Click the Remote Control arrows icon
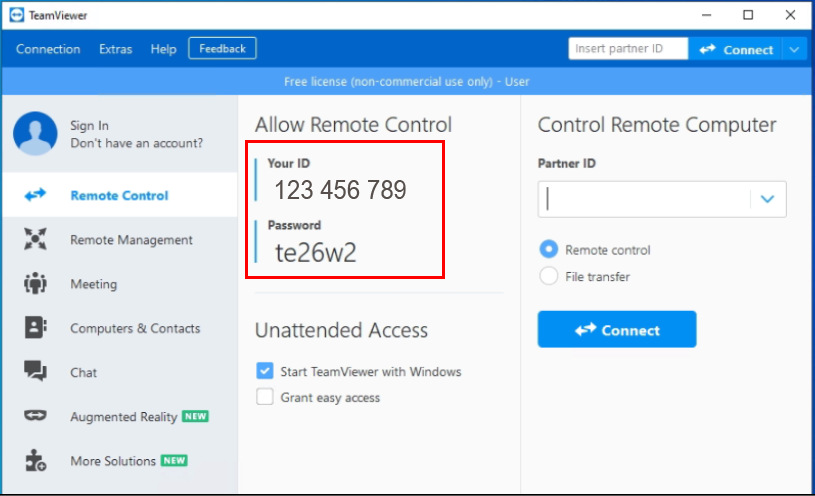The height and width of the screenshot is (496, 815). (x=35, y=195)
